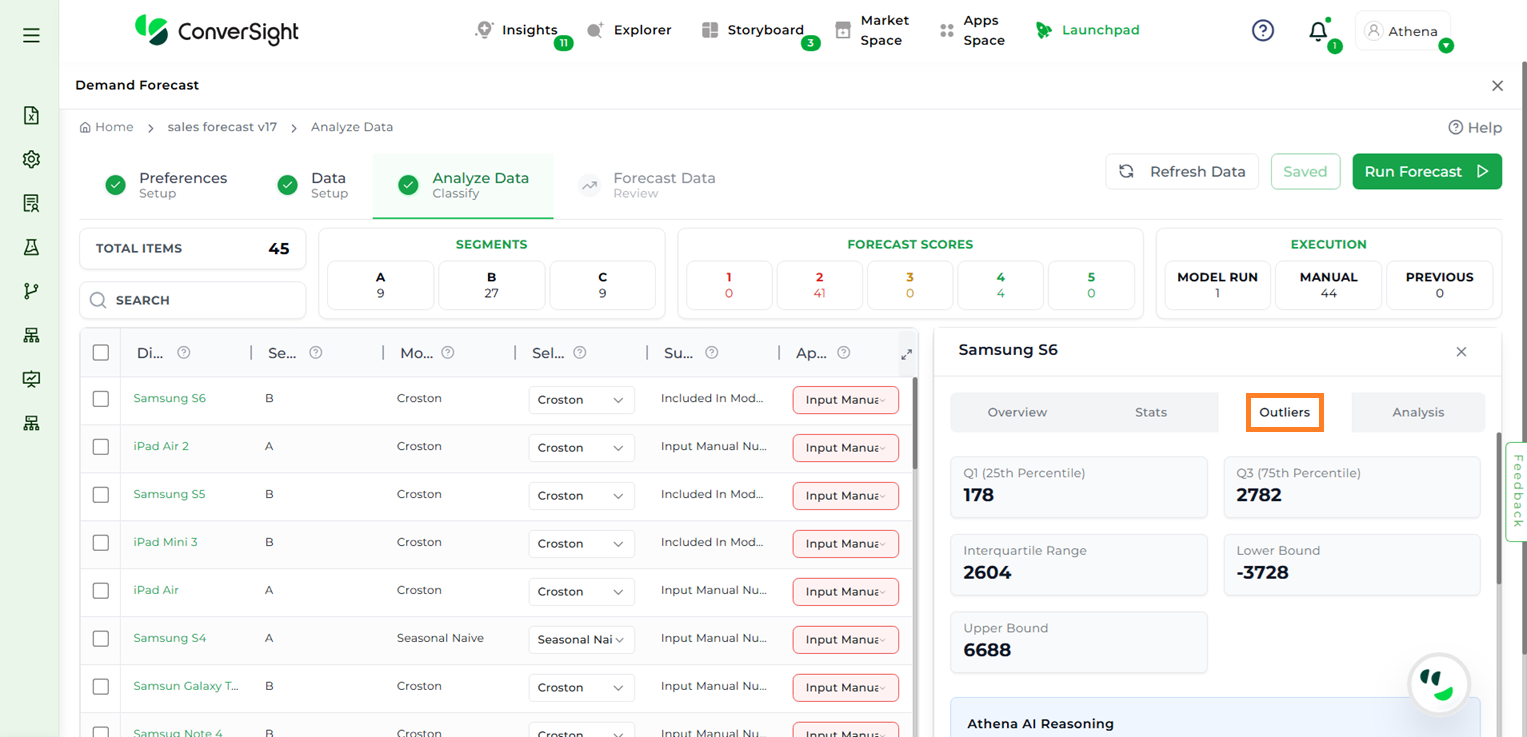This screenshot has width=1527, height=737.
Task: Click the git branch icon in sidebar
Action: (31, 291)
